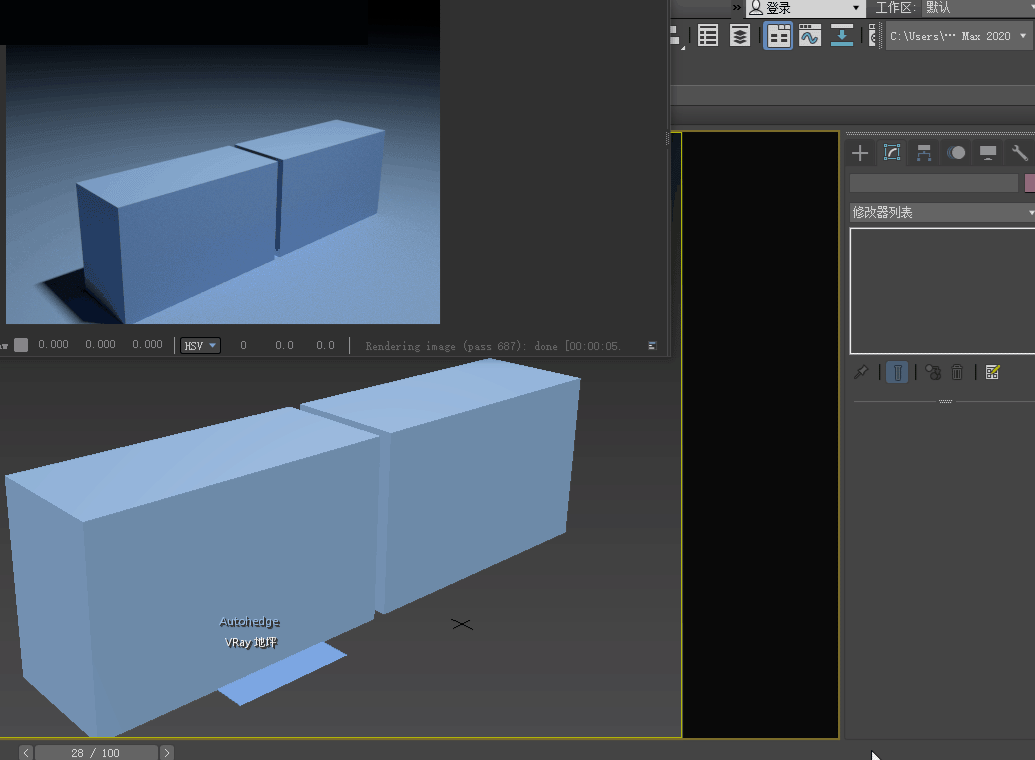Click the pink object color swatch

coord(1029,183)
